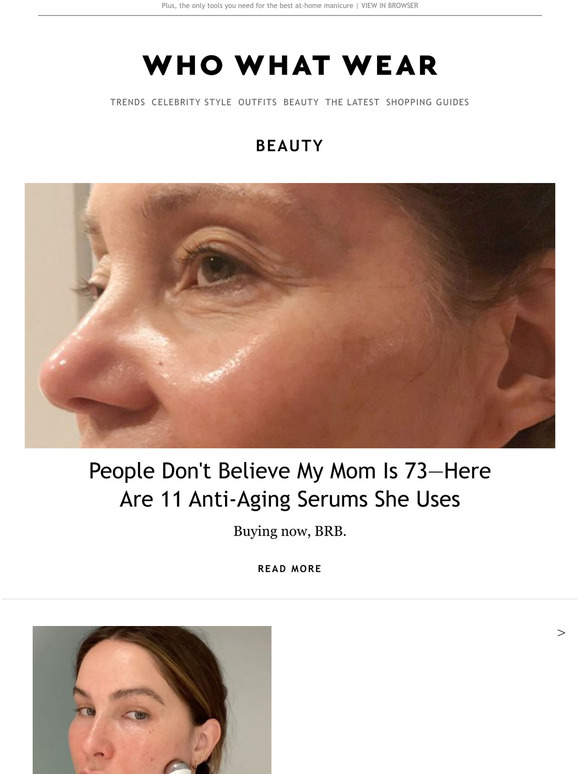The width and height of the screenshot is (580, 774).
Task: Click the Who What Wear logo
Action: [x=290, y=66]
